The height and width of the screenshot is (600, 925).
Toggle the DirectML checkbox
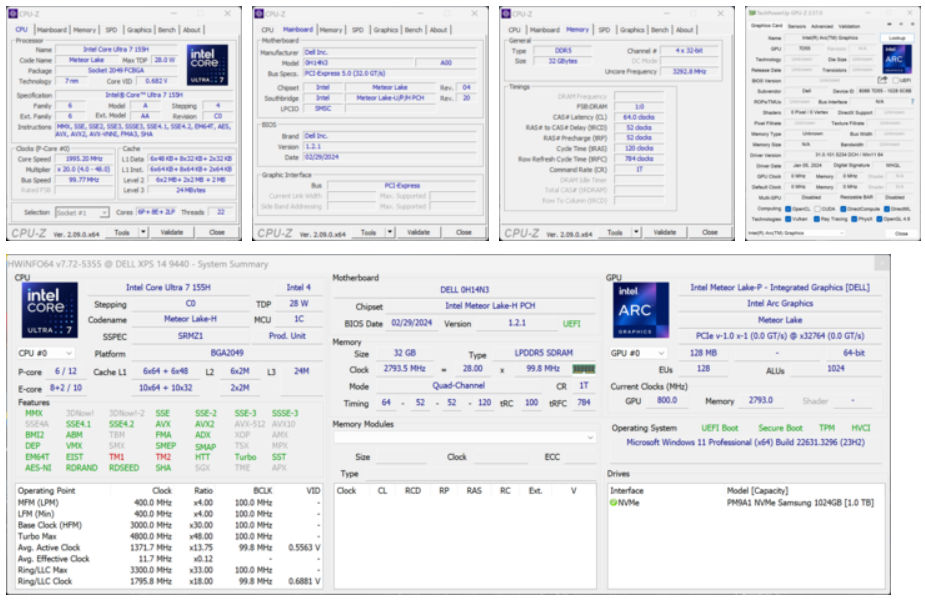(x=887, y=209)
